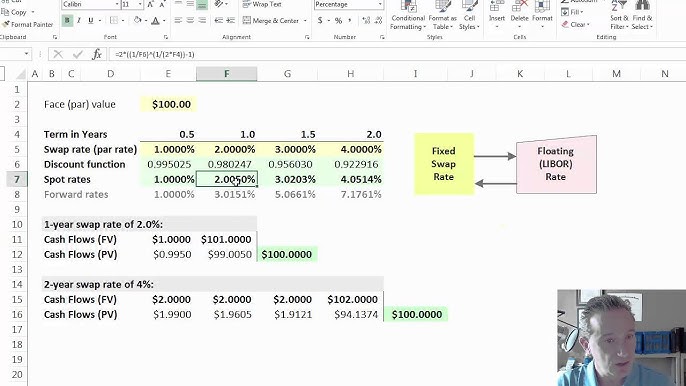Open the Copy dropdown arrow

pyautogui.click(x=33, y=12)
